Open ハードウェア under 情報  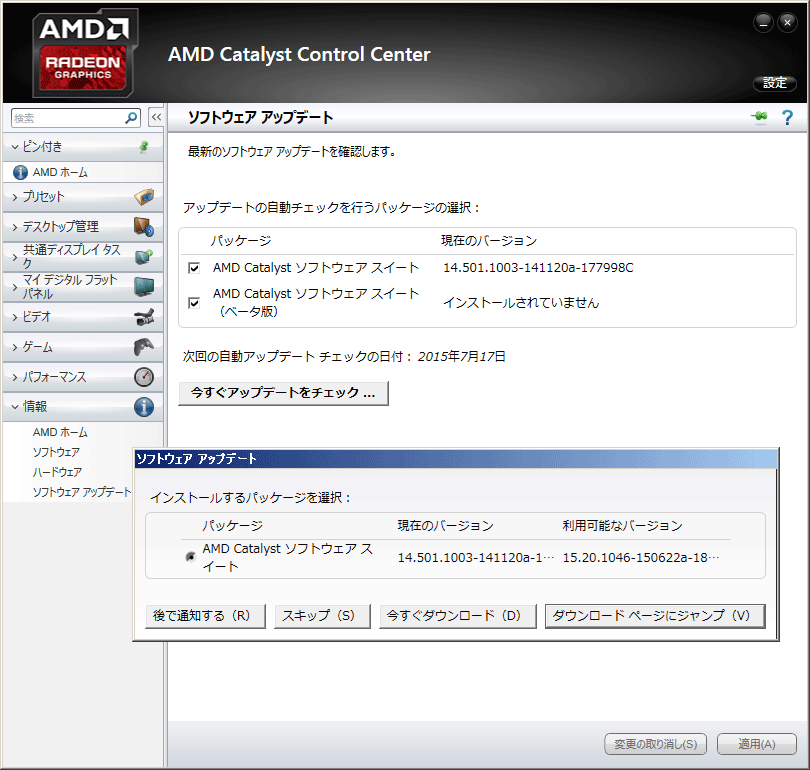click(x=57, y=472)
